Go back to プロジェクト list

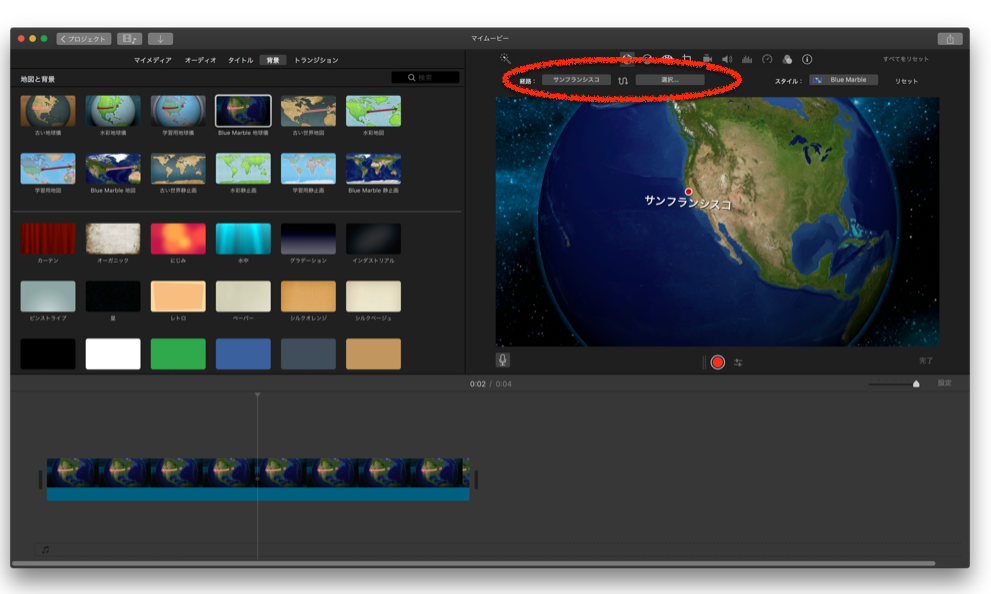(84, 39)
